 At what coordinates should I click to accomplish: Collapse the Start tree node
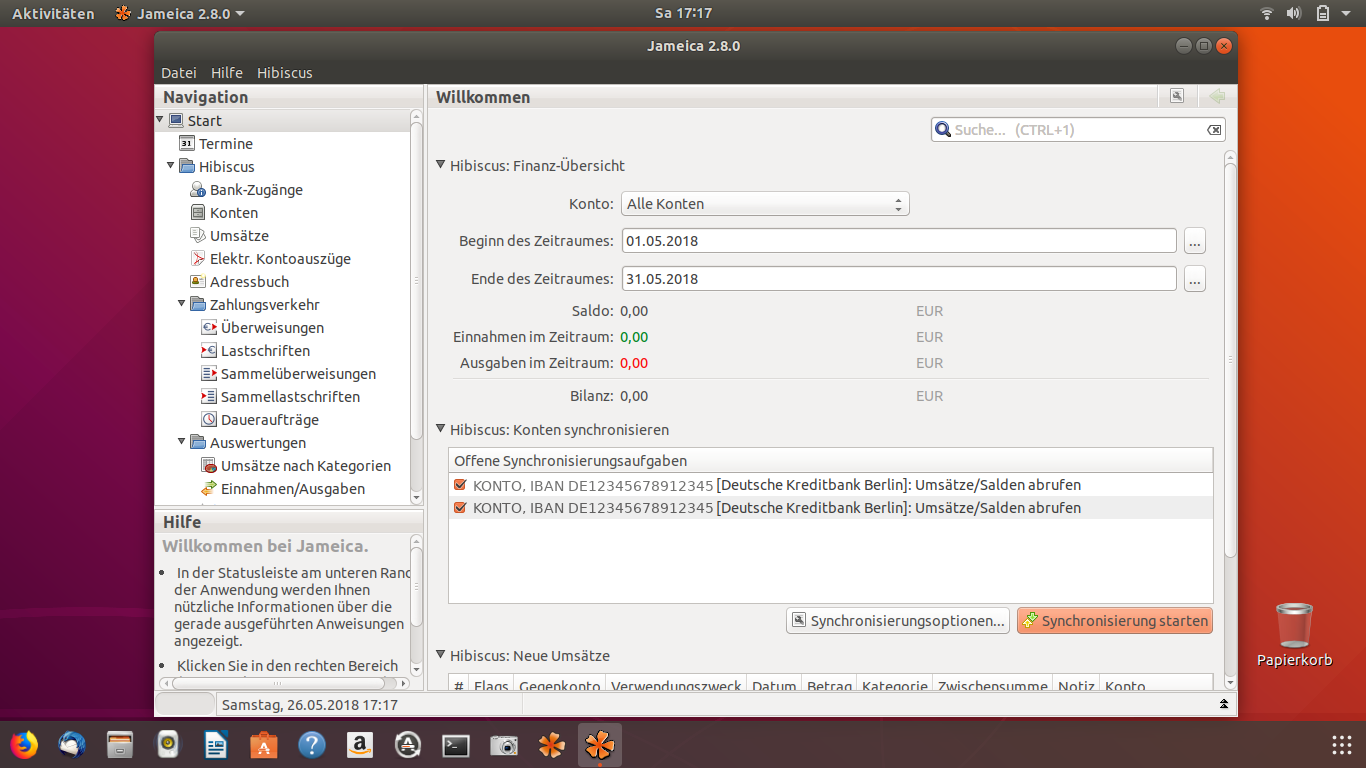(160, 120)
